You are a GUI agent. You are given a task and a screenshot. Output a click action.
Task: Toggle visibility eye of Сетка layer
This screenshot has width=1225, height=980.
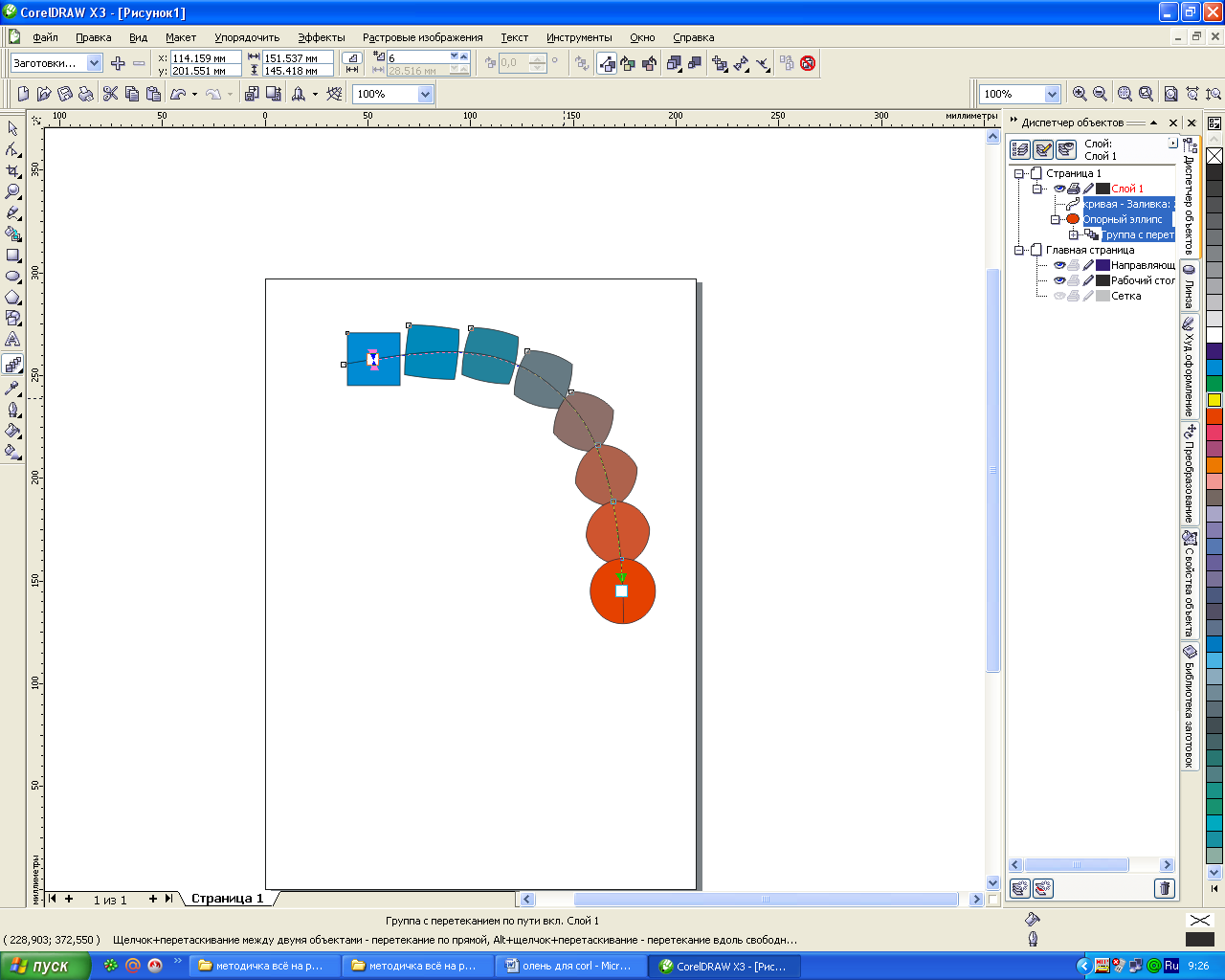1059,296
